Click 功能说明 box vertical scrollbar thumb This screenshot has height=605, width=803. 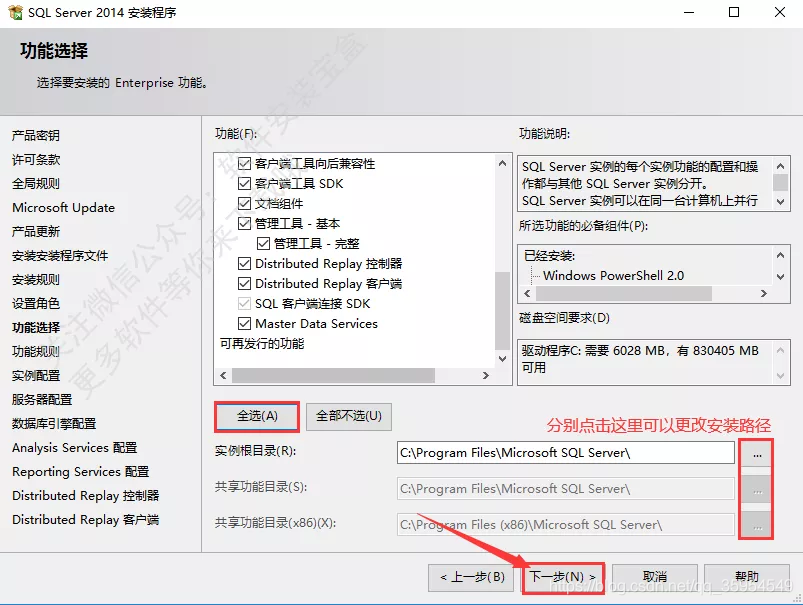[780, 182]
